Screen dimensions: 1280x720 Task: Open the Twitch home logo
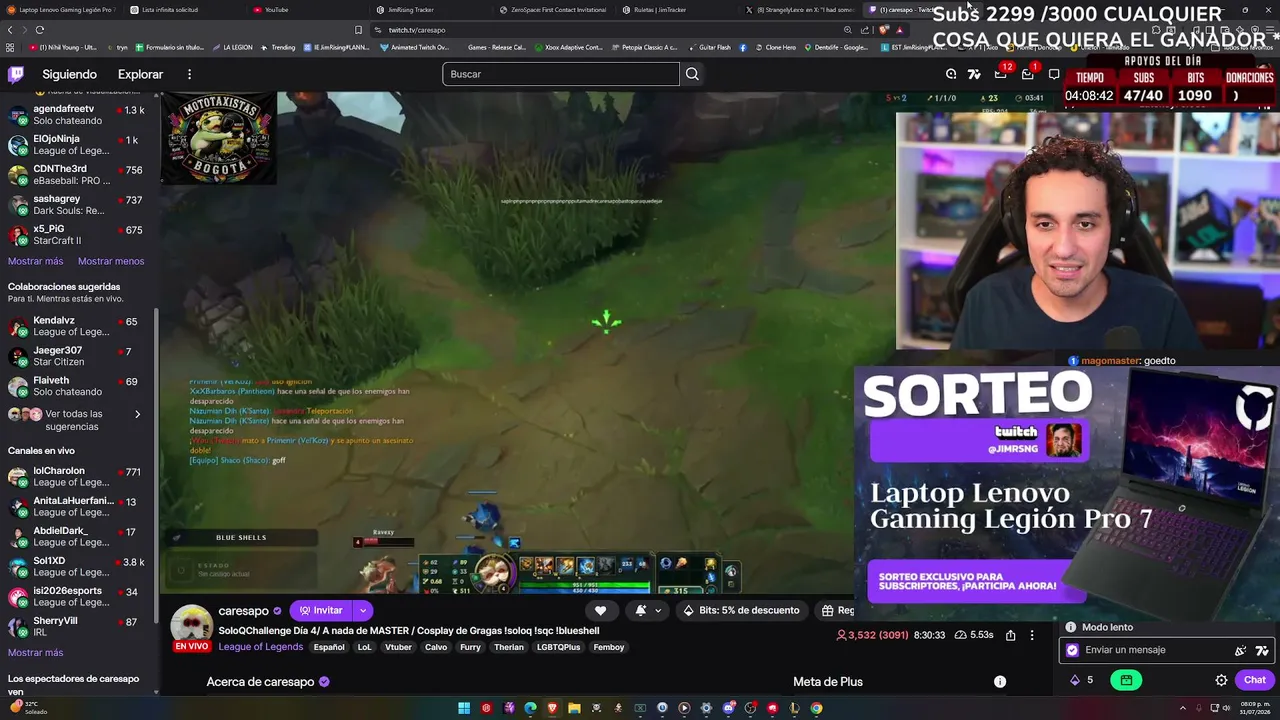(x=16, y=74)
